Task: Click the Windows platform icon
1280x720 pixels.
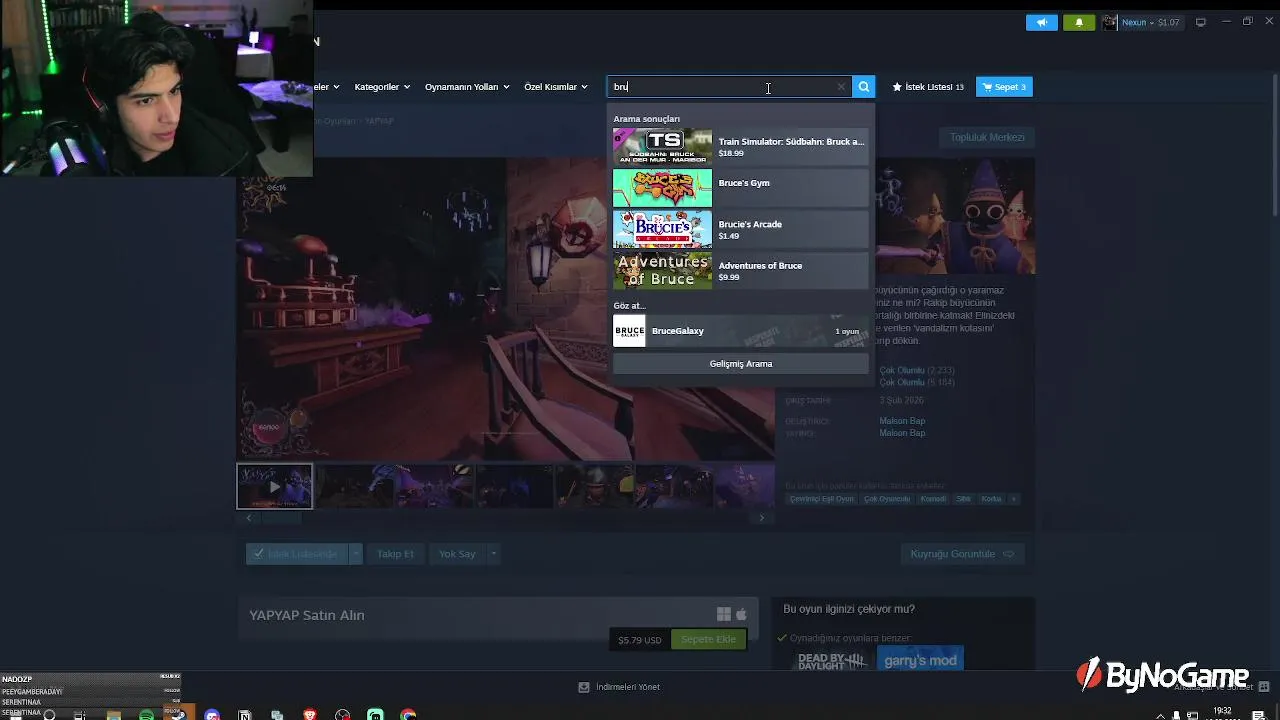Action: click(x=724, y=614)
